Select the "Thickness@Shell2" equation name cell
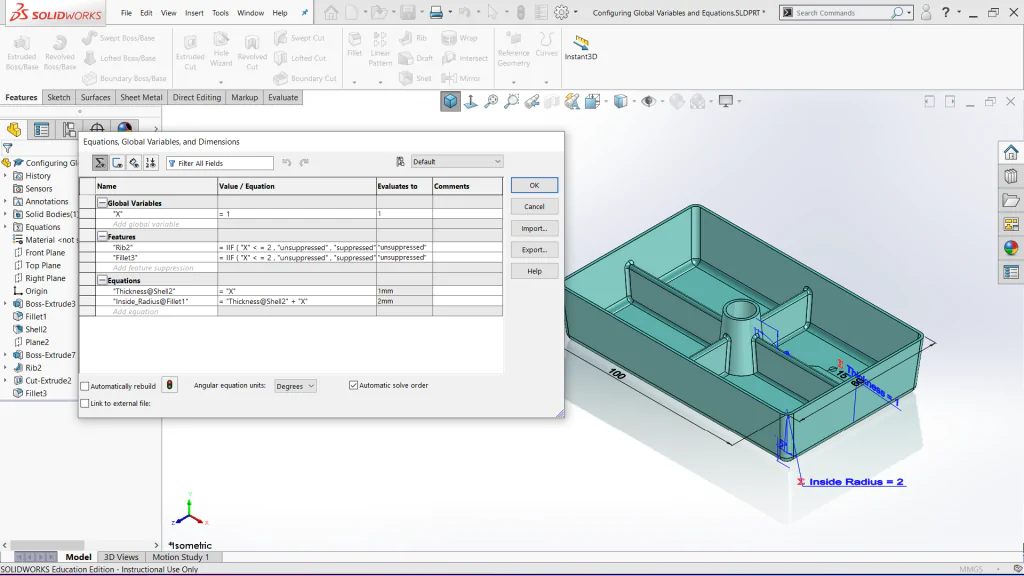Screen dimensions: 1024x576 coord(157,291)
